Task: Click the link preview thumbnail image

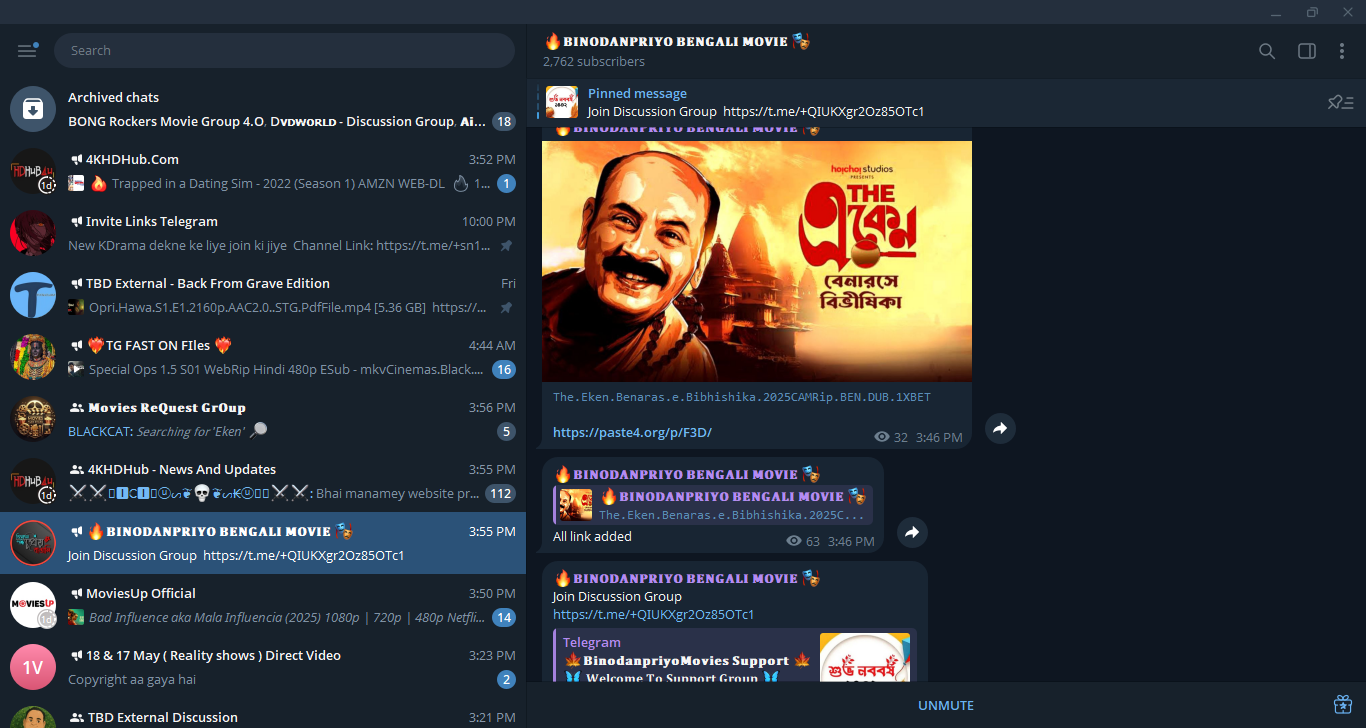Action: tap(865, 657)
